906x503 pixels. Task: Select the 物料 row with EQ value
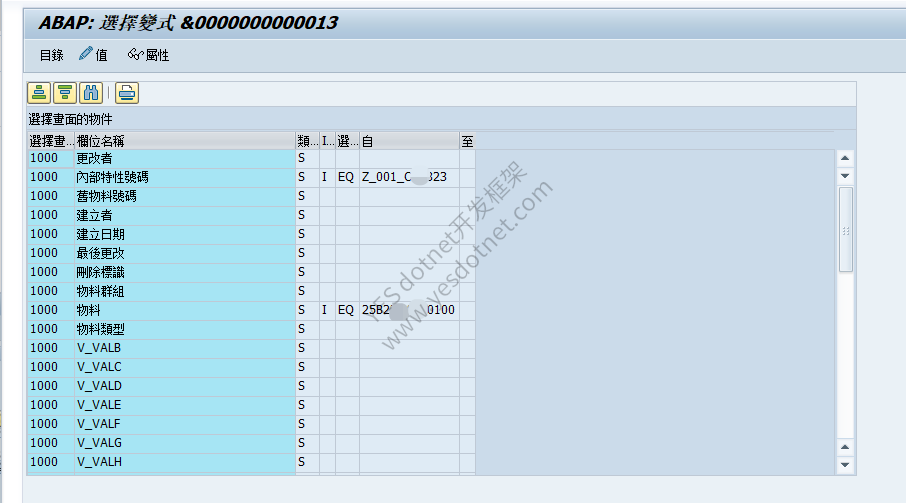coord(251,310)
